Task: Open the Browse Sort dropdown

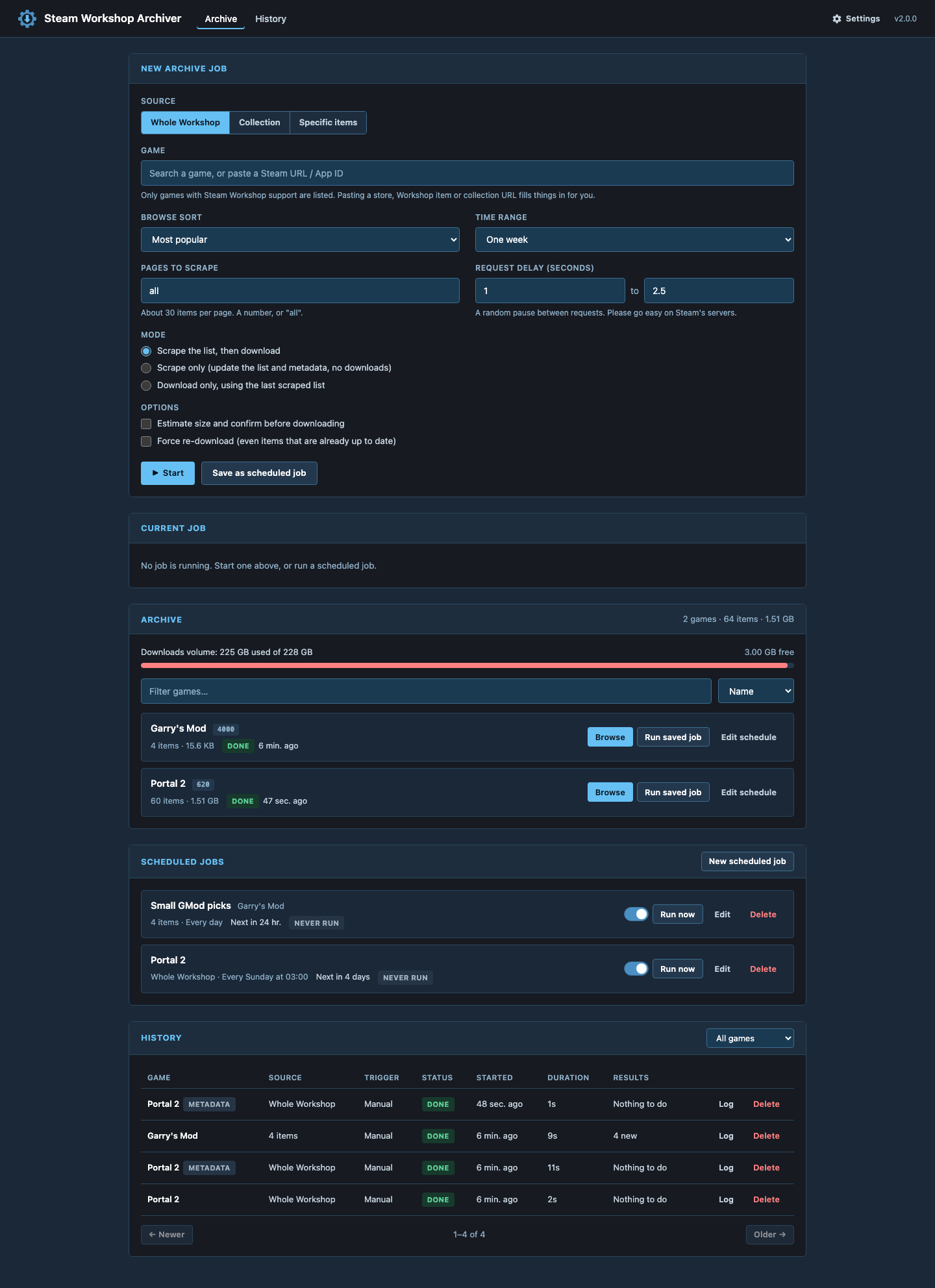Action: [x=300, y=240]
